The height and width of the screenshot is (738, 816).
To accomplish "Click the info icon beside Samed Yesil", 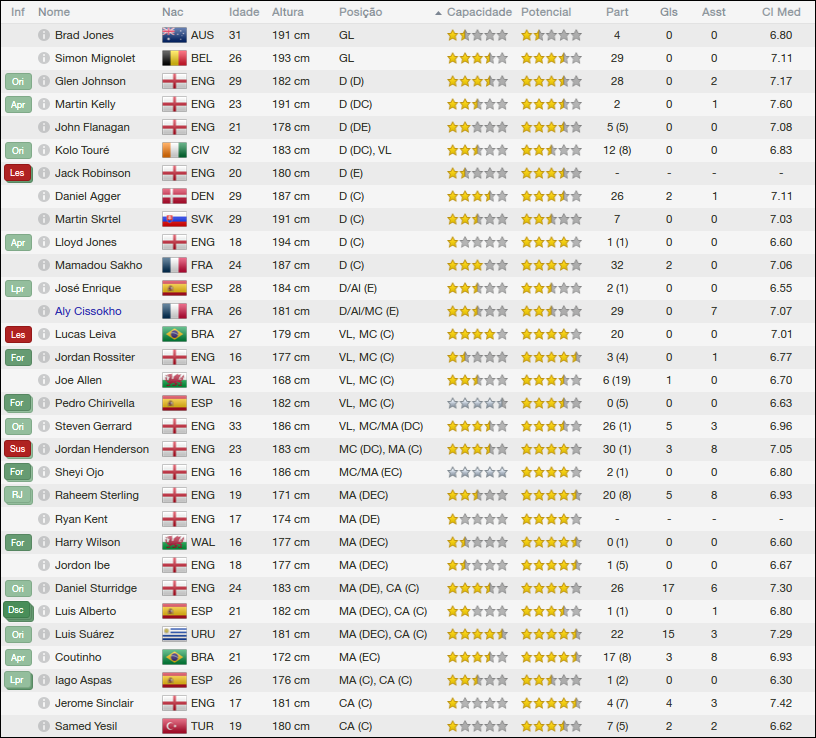I will click(x=44, y=726).
